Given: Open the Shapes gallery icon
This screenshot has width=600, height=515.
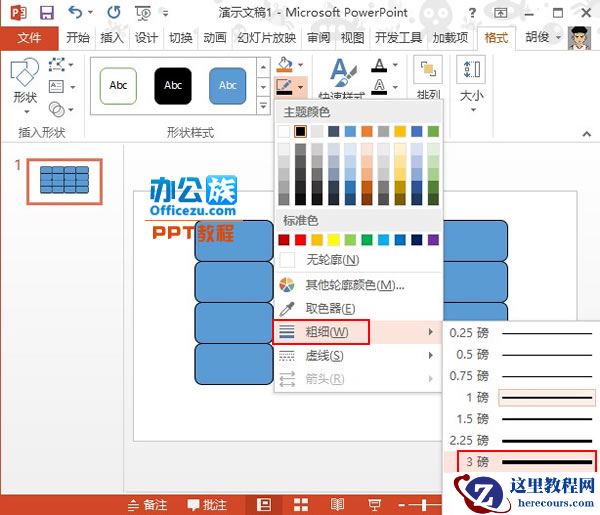Looking at the screenshot, I should tap(25, 72).
